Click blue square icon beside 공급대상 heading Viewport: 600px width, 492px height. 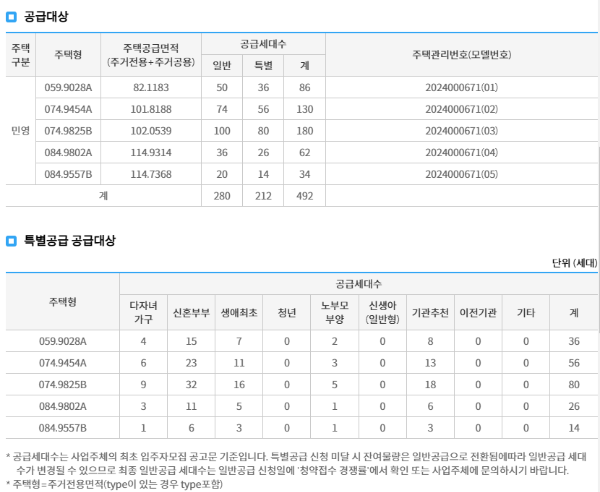(11, 17)
